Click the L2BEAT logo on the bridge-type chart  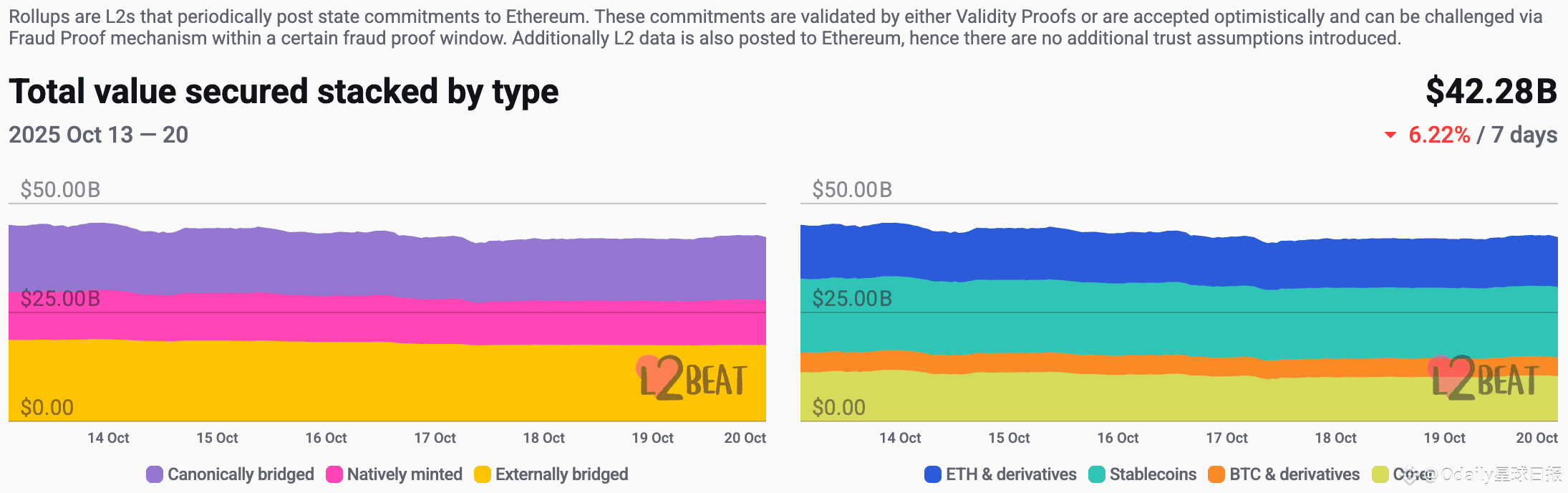click(x=692, y=378)
